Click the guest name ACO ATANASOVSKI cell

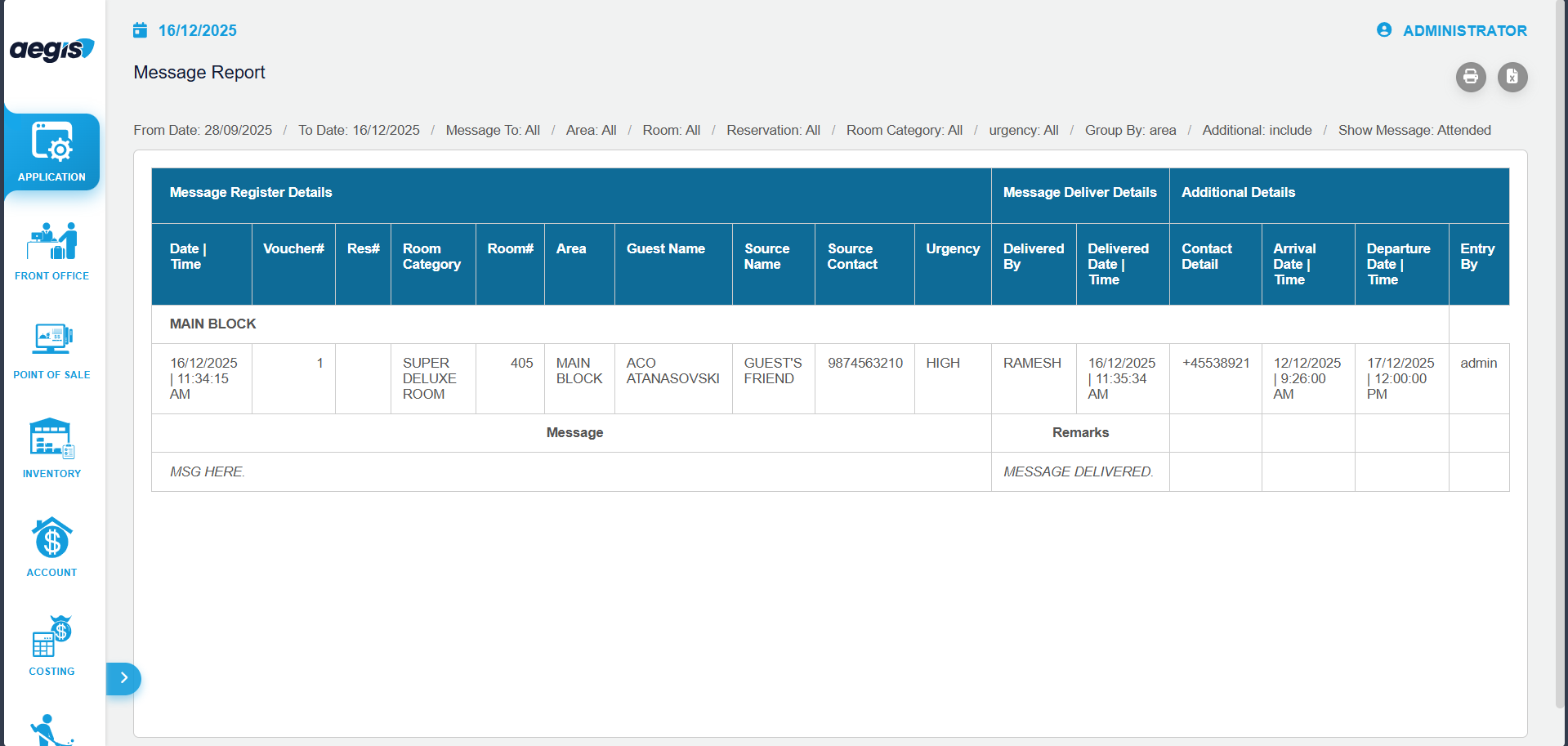672,371
